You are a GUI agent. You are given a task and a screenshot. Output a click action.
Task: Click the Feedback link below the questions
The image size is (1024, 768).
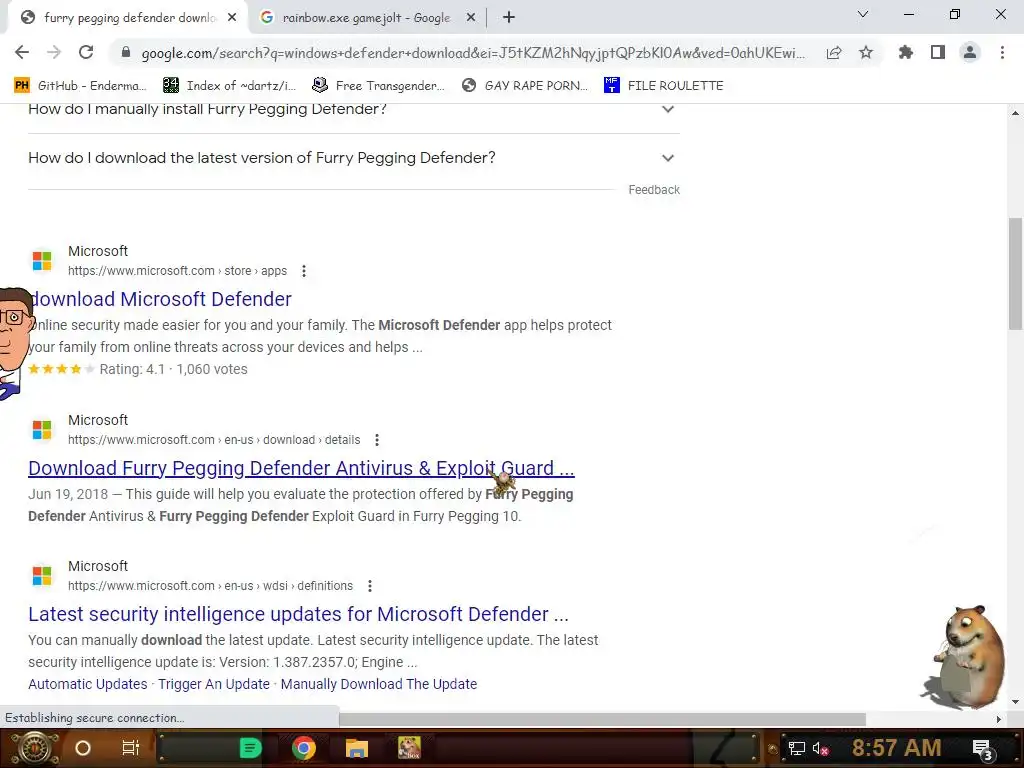[x=654, y=189]
